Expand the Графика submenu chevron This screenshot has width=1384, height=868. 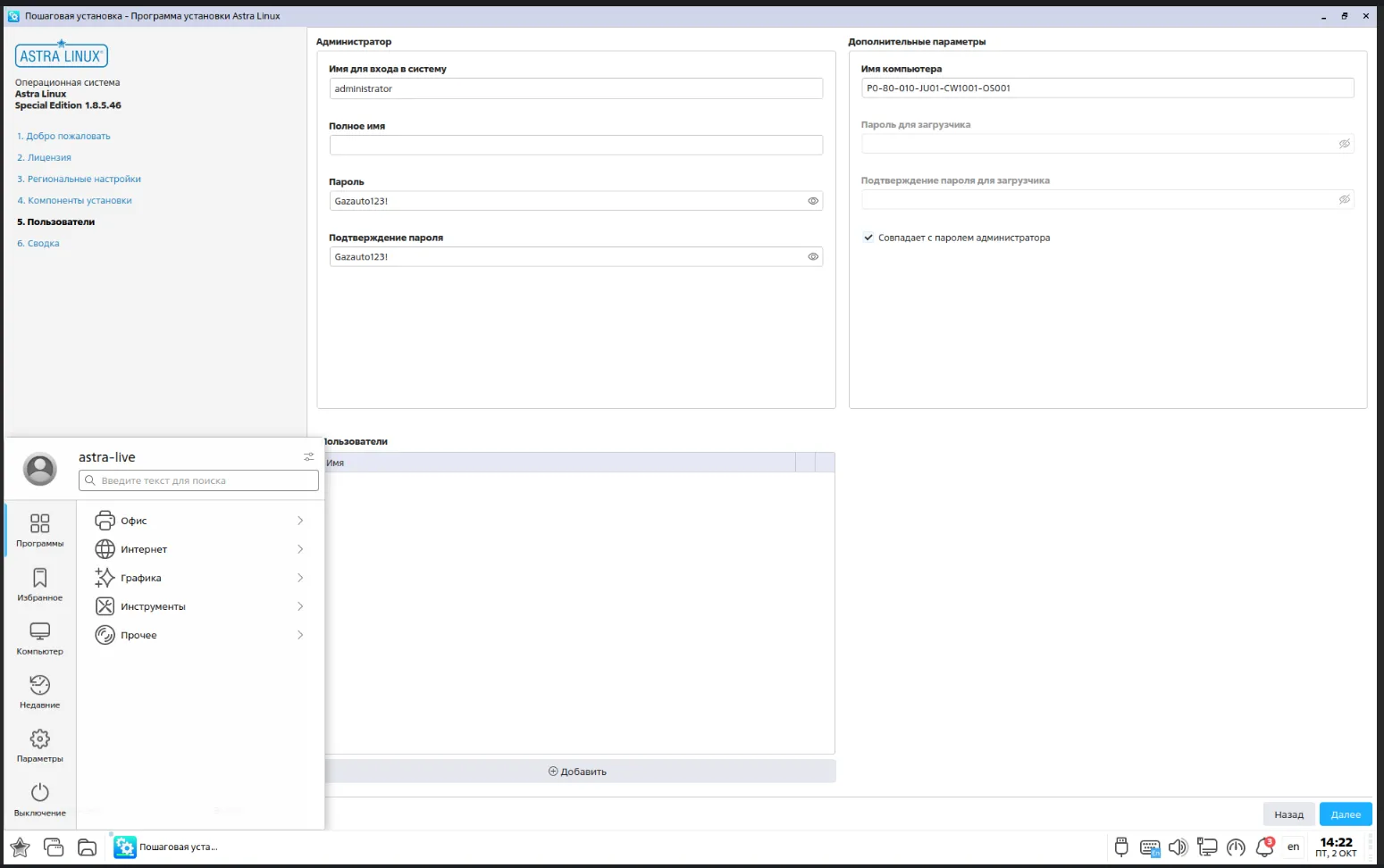click(300, 578)
